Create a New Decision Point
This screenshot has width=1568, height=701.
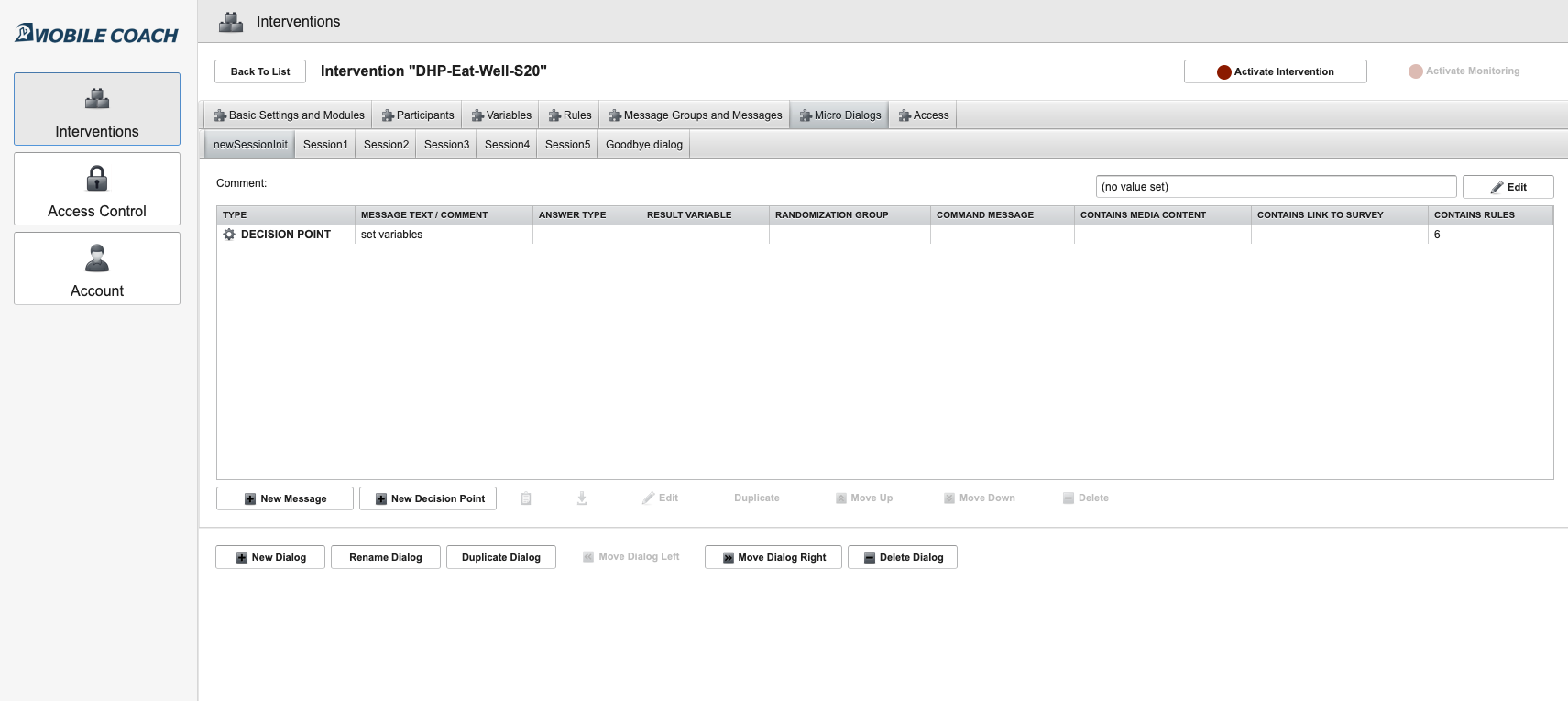click(x=428, y=498)
